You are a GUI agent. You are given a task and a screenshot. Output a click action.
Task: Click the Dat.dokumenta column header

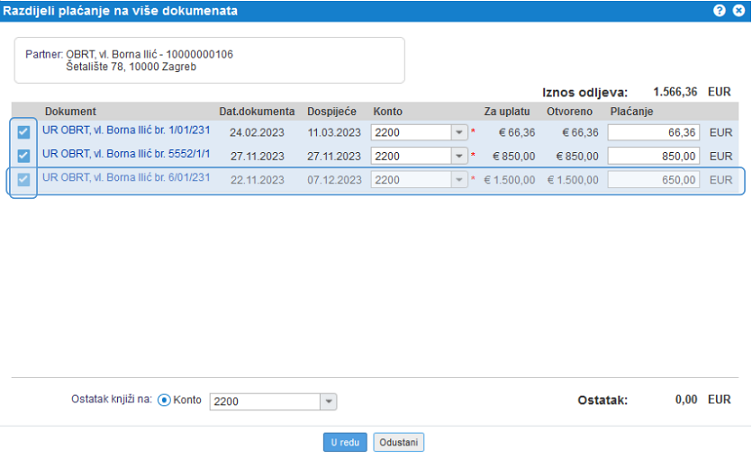[257, 111]
